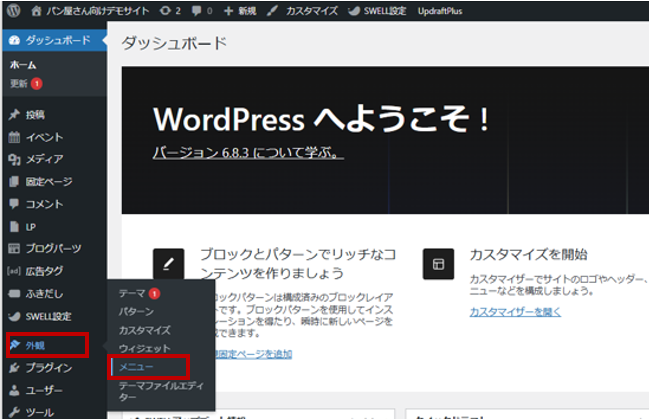This screenshot has height=419, width=649.
Task: Open the ダッシュボード menu item
Action: (54, 40)
